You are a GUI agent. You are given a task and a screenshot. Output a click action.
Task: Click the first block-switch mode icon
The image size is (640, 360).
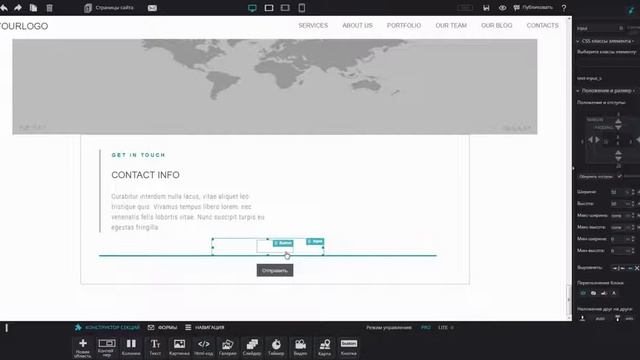pos(583,293)
